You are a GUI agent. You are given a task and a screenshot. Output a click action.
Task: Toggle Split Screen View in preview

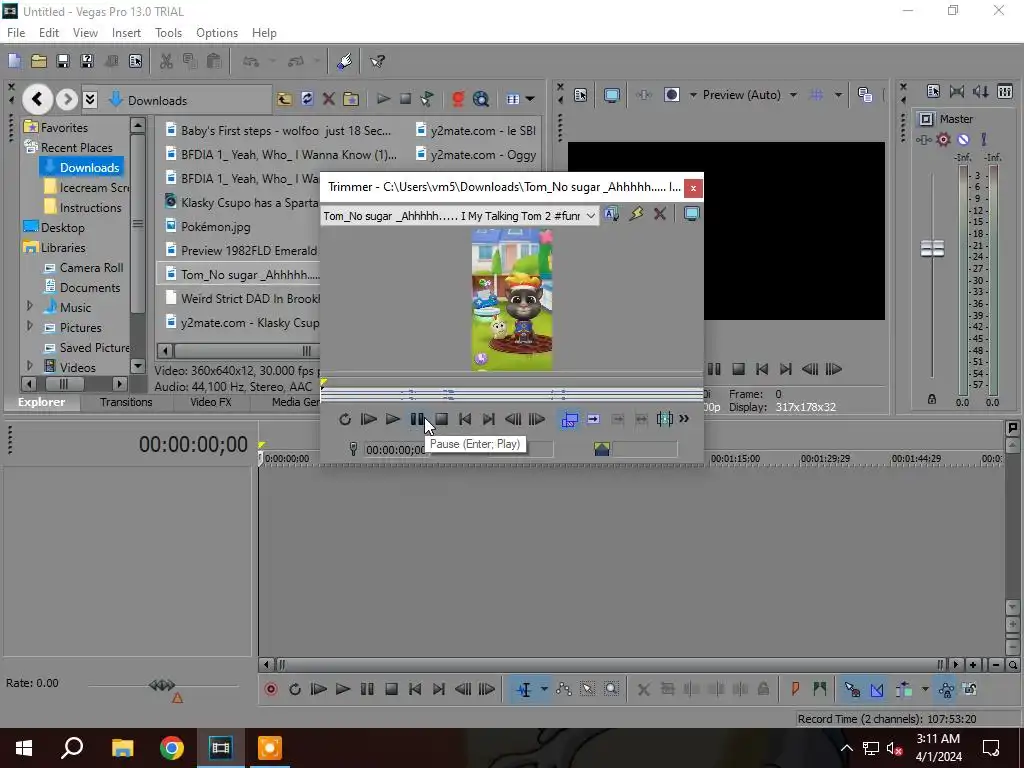click(672, 95)
